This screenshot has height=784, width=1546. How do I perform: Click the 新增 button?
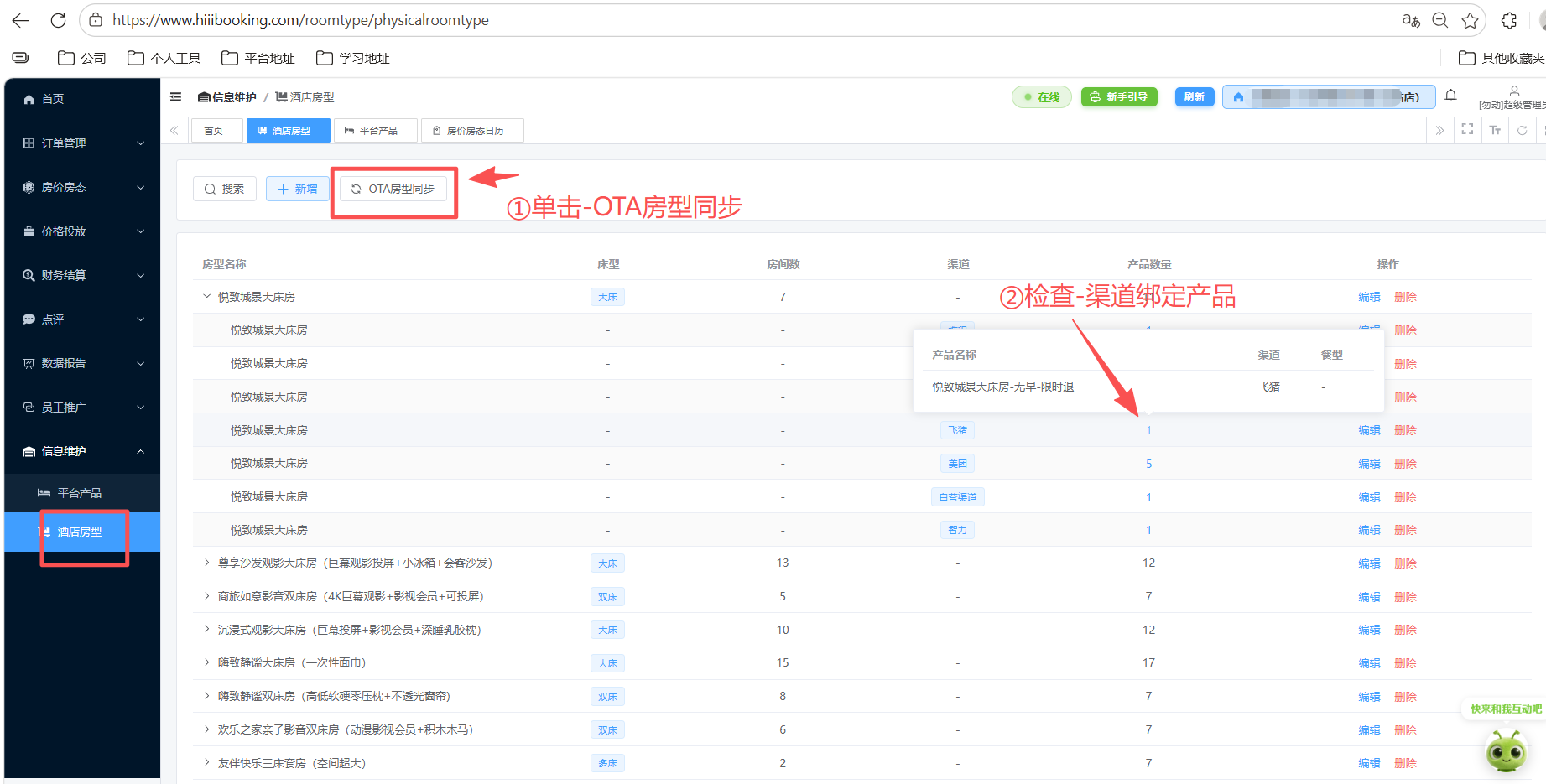click(298, 189)
